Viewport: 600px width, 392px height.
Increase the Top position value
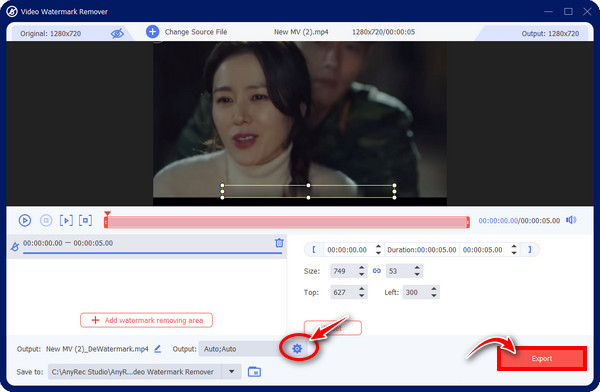362,289
